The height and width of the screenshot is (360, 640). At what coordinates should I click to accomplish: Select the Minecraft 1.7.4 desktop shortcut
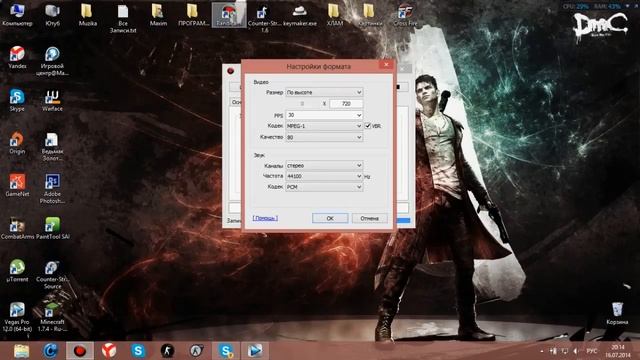point(52,317)
